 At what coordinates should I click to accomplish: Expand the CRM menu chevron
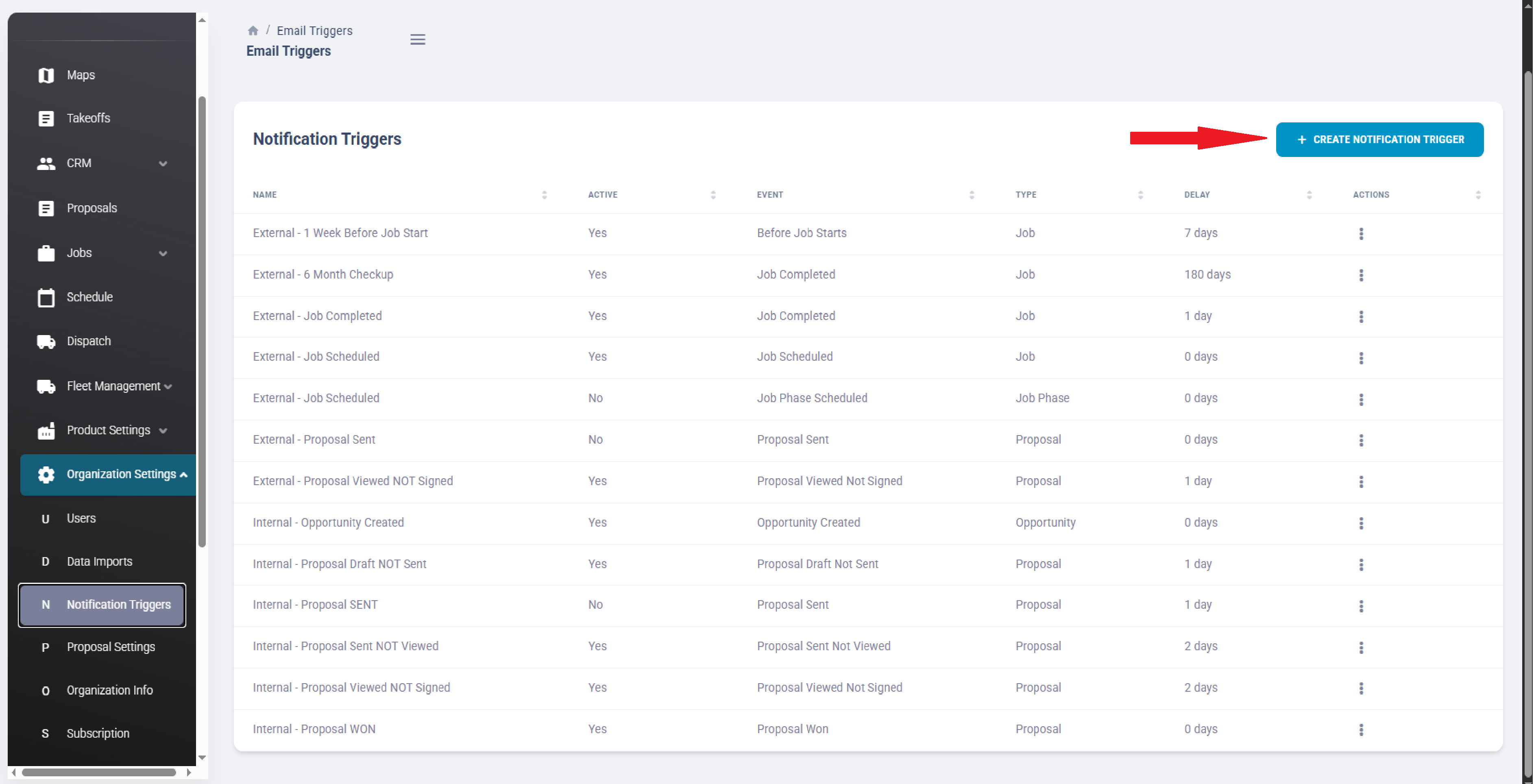pos(163,164)
